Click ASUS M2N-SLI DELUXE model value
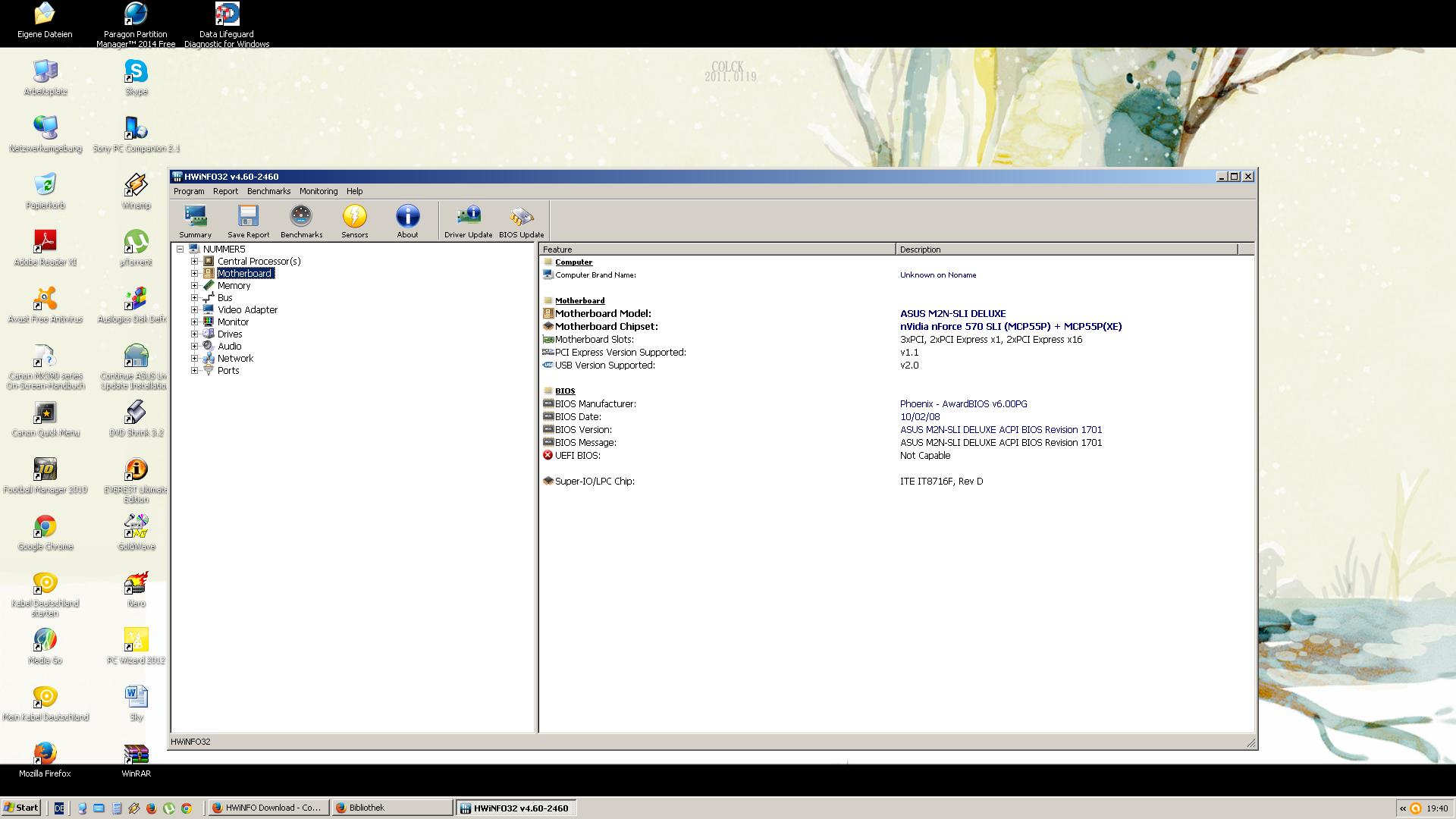1456x819 pixels. (x=952, y=313)
